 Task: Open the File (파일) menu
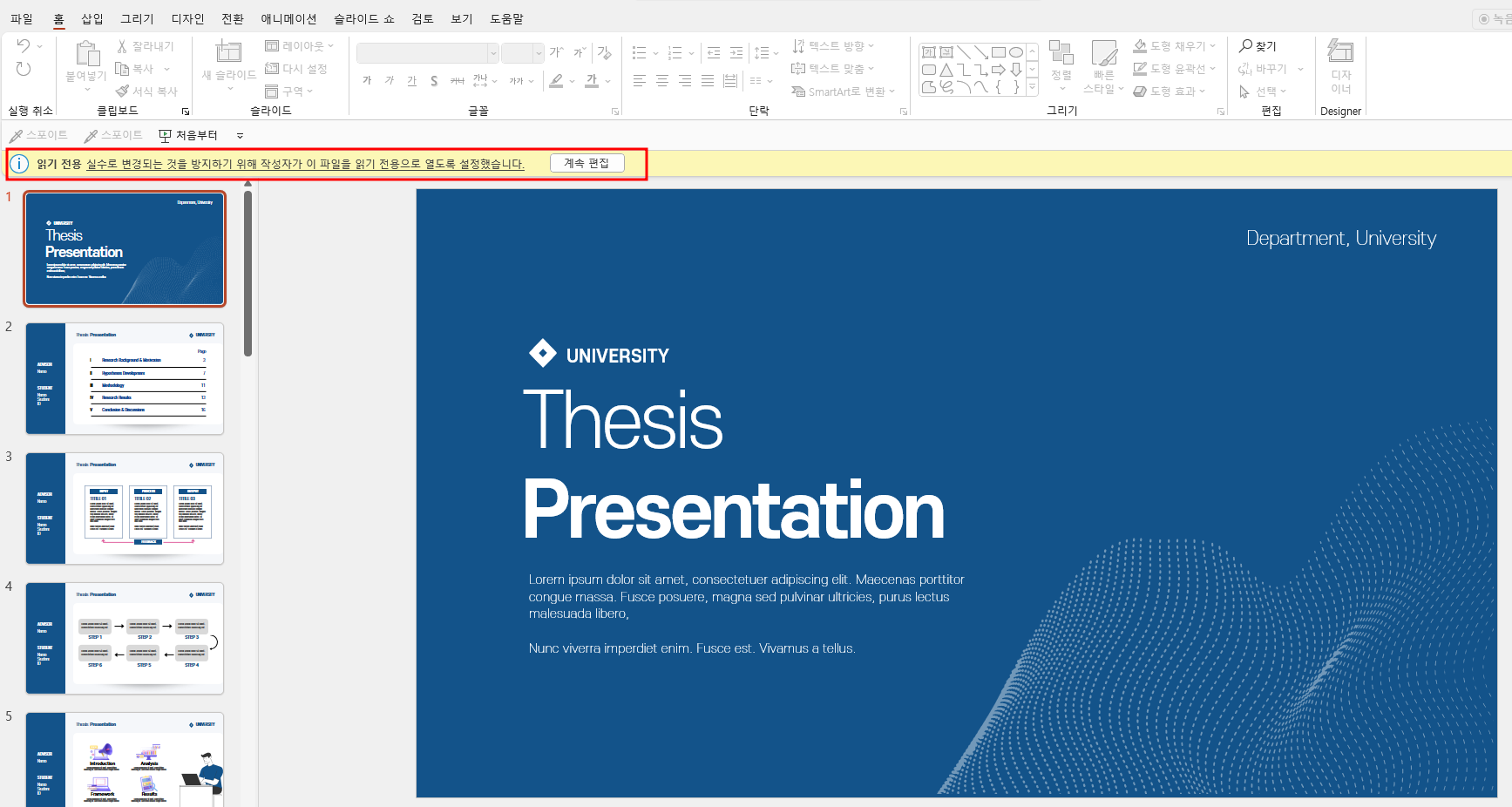tap(22, 18)
